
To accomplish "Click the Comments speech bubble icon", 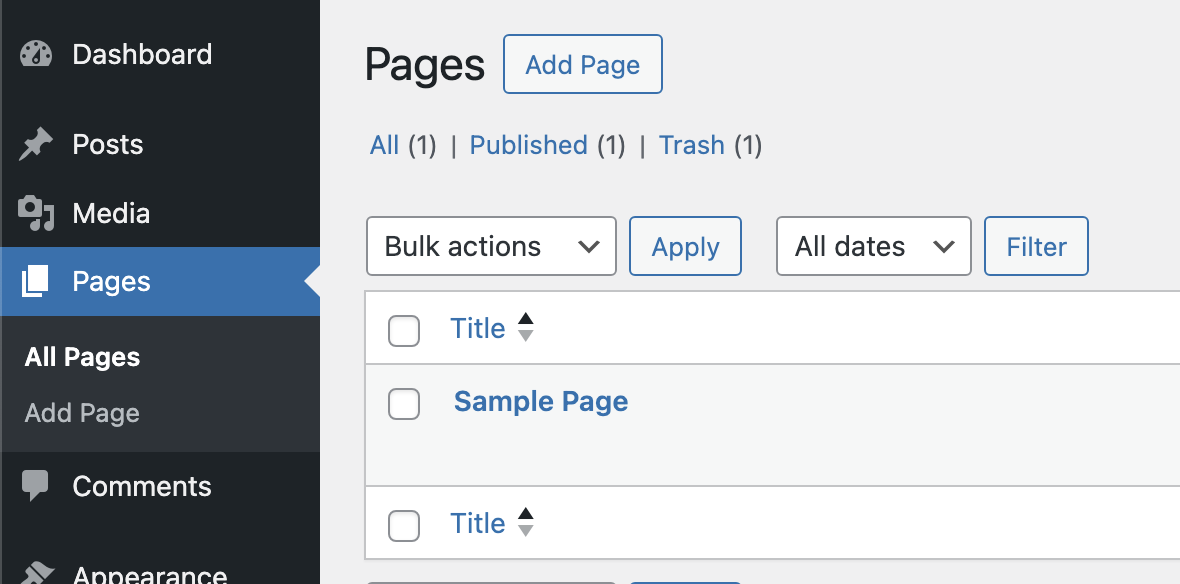I will 35,486.
